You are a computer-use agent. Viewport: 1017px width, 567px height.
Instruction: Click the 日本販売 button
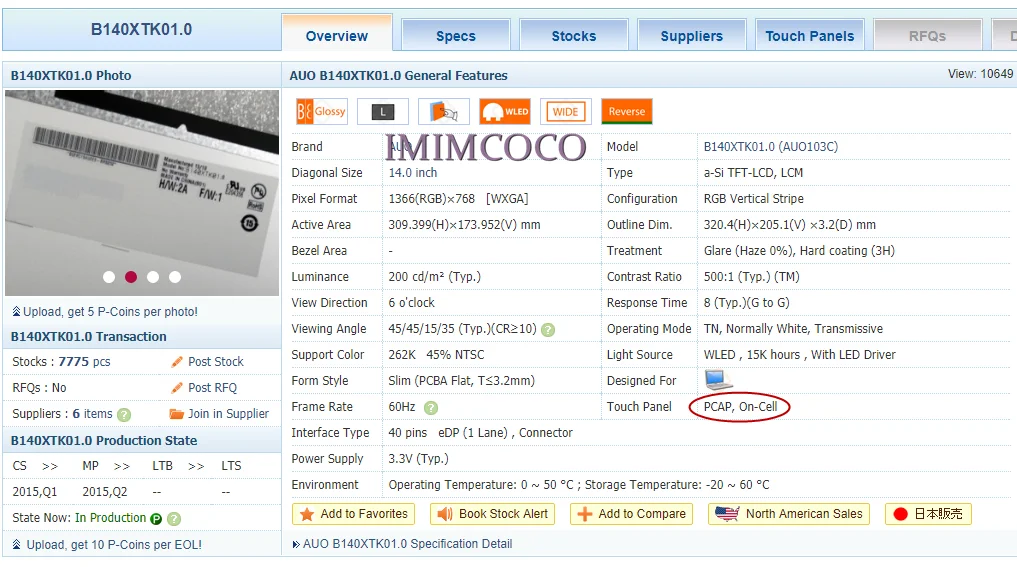point(928,514)
